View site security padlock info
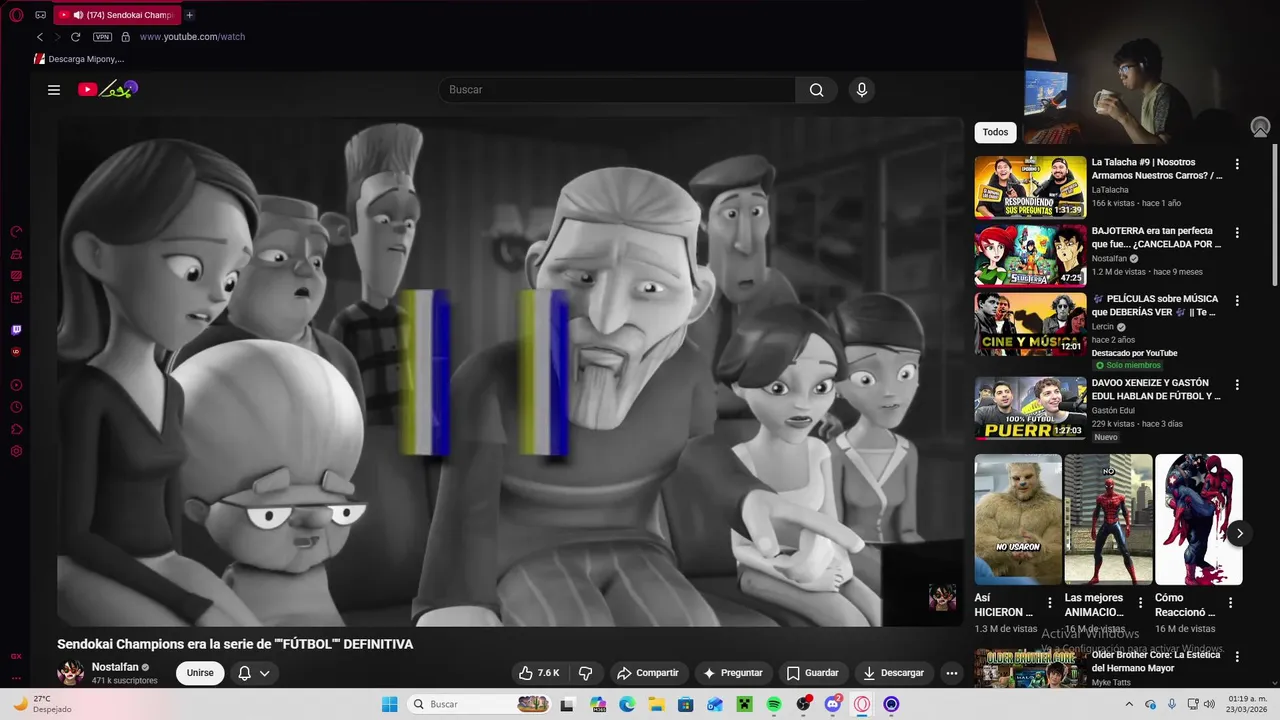The width and height of the screenshot is (1280, 720). [125, 37]
